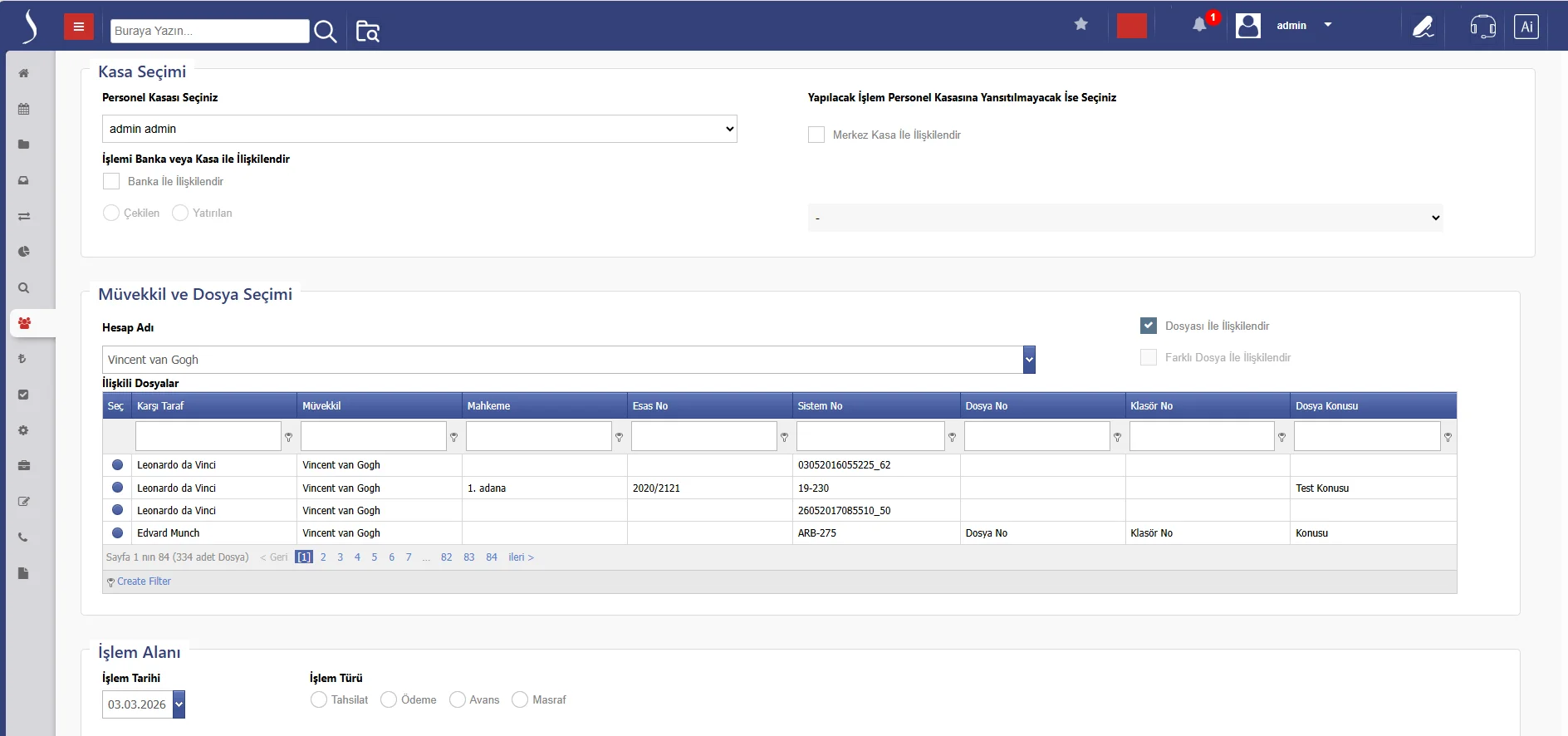
Task: Expand the Personel Kasası dropdown
Action: [419, 129]
